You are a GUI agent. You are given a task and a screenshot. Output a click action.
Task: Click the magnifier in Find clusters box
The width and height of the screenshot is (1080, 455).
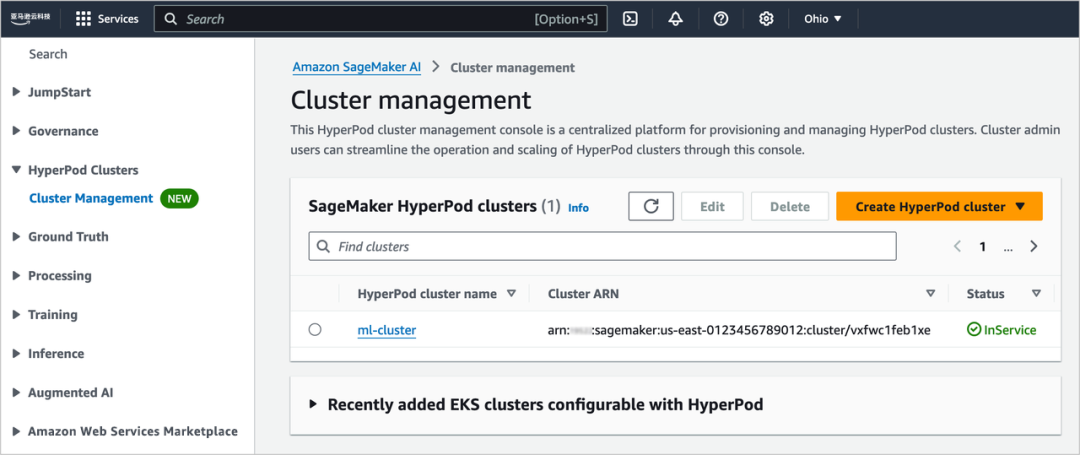323,246
